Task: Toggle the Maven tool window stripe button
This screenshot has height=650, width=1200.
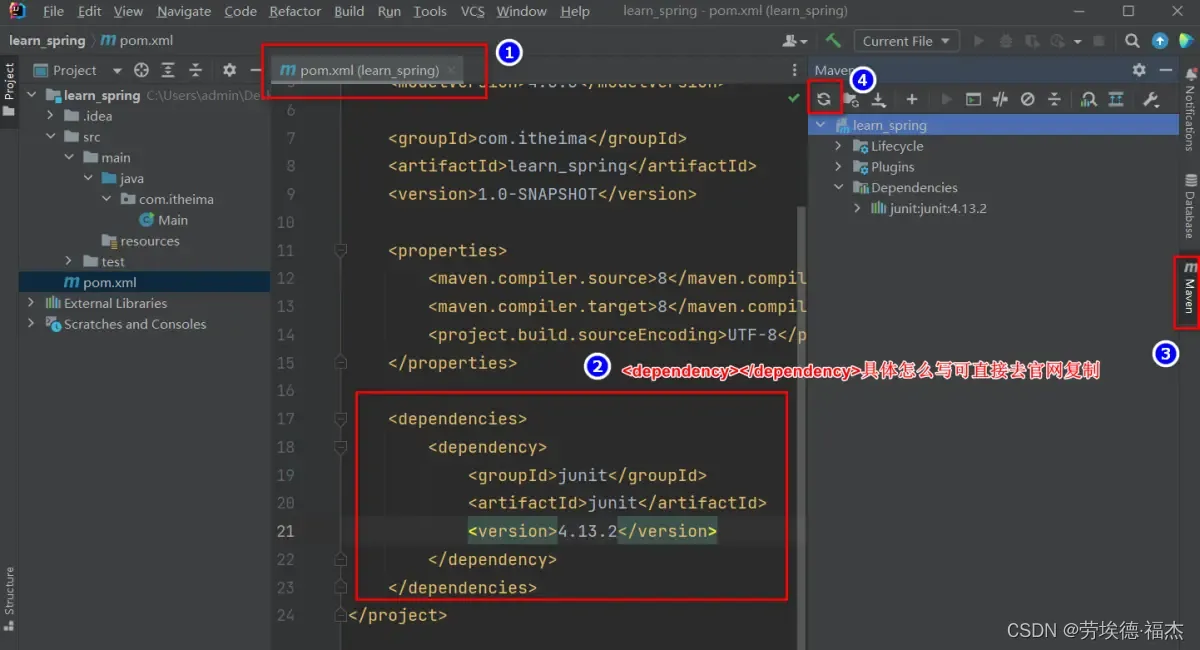Action: pos(1190,291)
